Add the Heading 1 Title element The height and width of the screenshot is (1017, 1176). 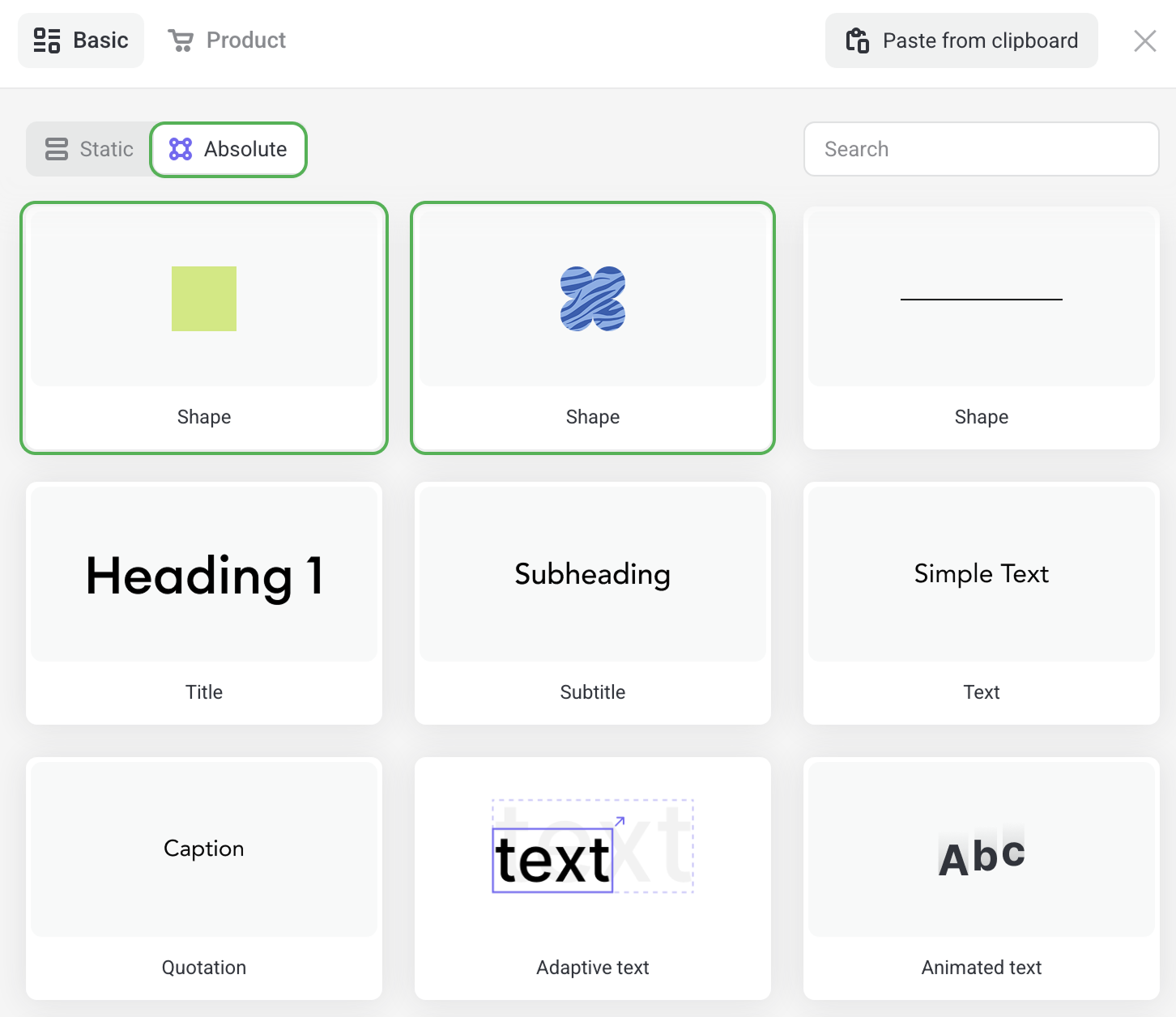[204, 602]
